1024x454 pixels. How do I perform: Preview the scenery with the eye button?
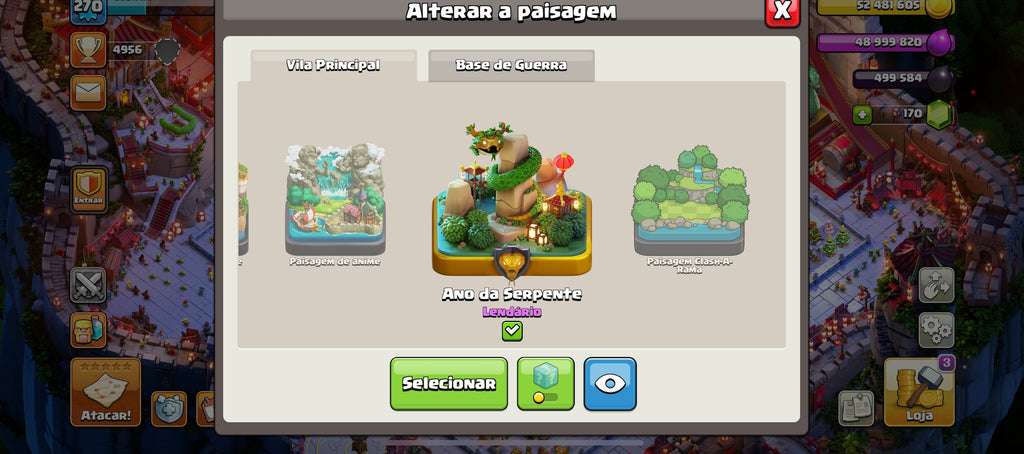[x=610, y=383]
